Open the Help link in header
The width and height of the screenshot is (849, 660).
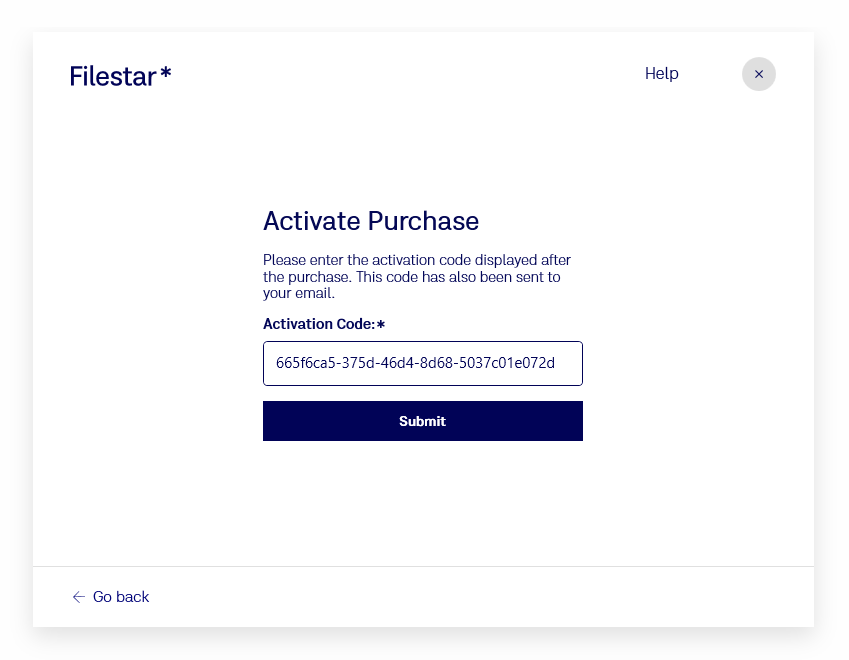pyautogui.click(x=661, y=74)
